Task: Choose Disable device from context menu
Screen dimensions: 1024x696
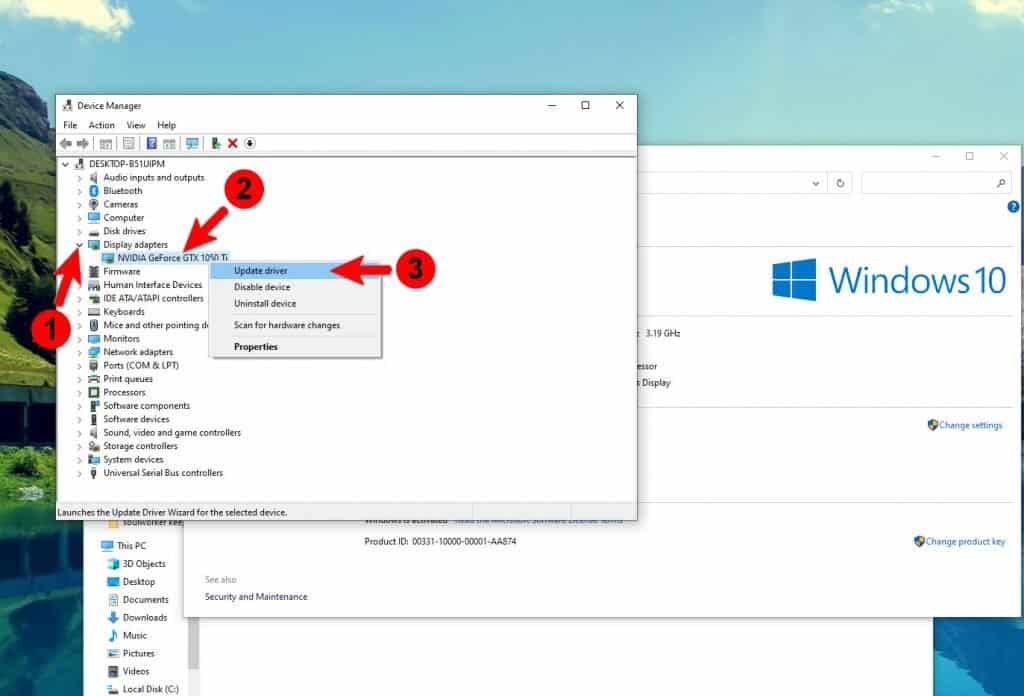Action: point(295,287)
